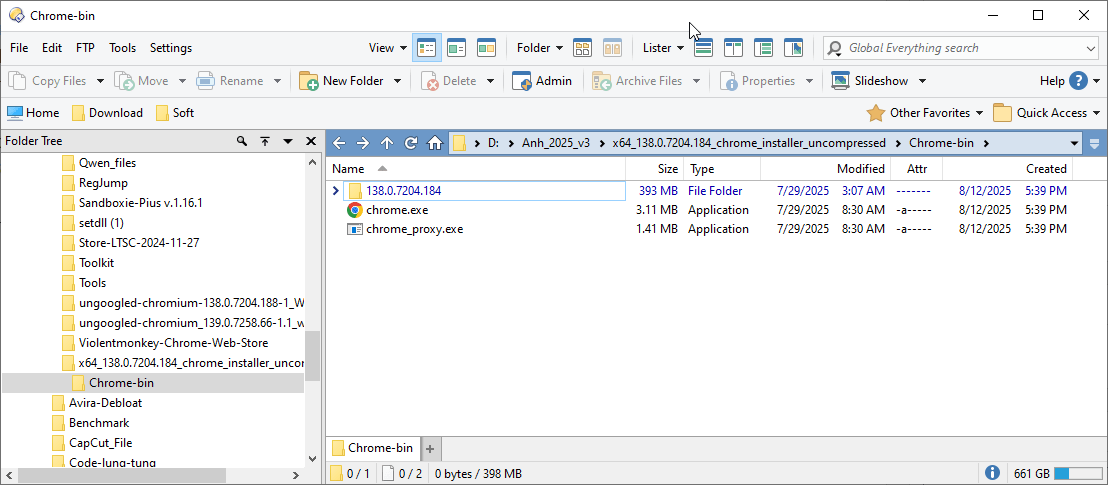
Task: Go back with the left arrow in location bar
Action: pos(339,143)
